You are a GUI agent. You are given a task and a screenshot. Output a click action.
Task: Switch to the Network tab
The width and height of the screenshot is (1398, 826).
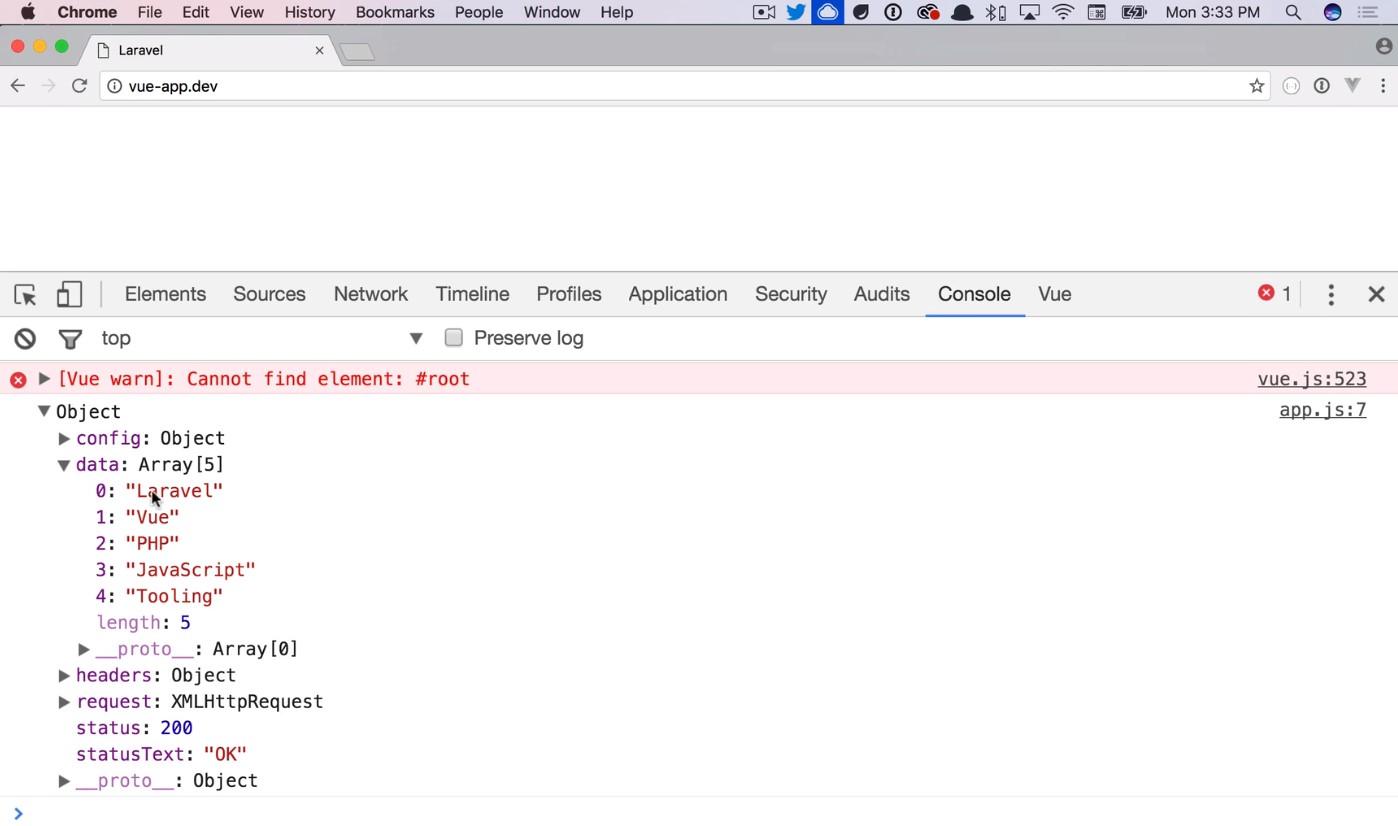click(x=370, y=294)
